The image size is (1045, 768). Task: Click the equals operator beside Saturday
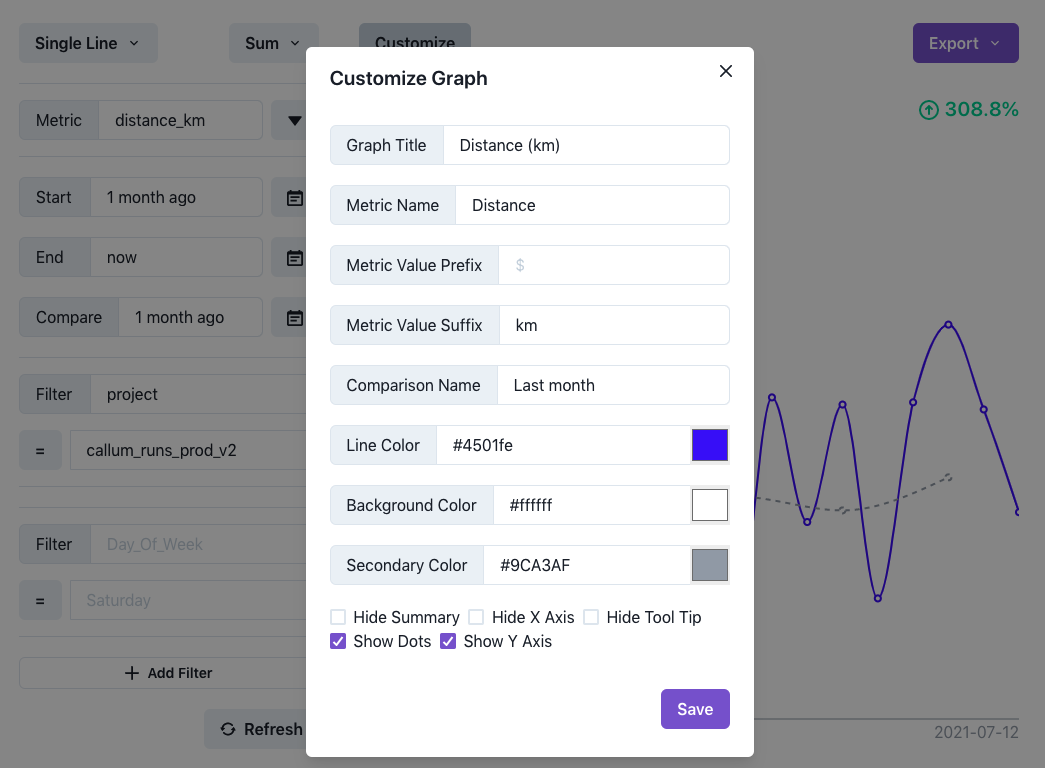pos(40,601)
